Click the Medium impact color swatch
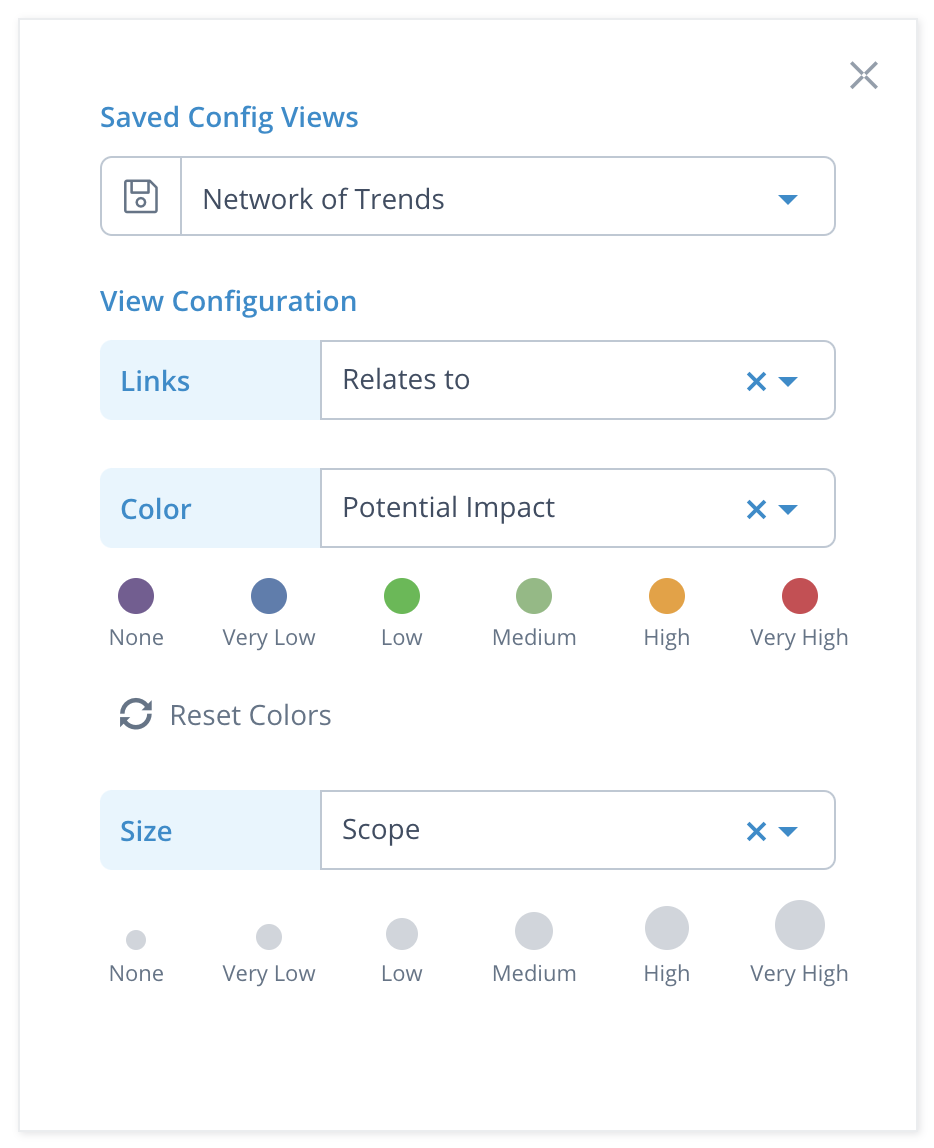 534,596
